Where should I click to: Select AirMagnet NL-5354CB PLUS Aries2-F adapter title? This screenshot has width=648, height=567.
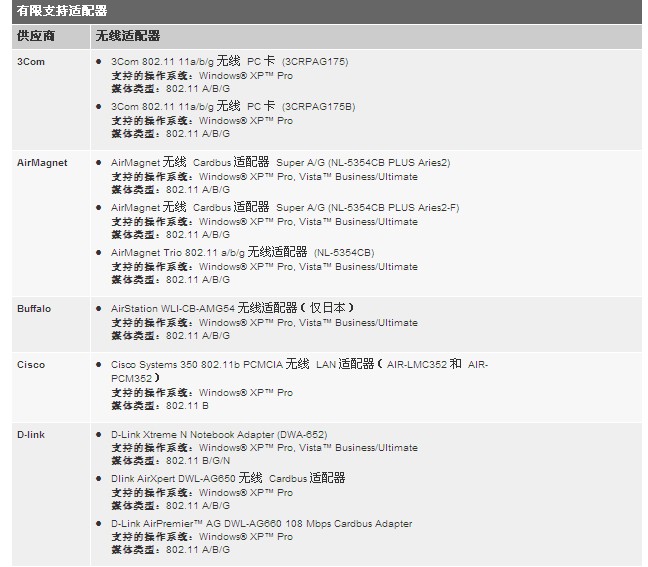pyautogui.click(x=285, y=207)
